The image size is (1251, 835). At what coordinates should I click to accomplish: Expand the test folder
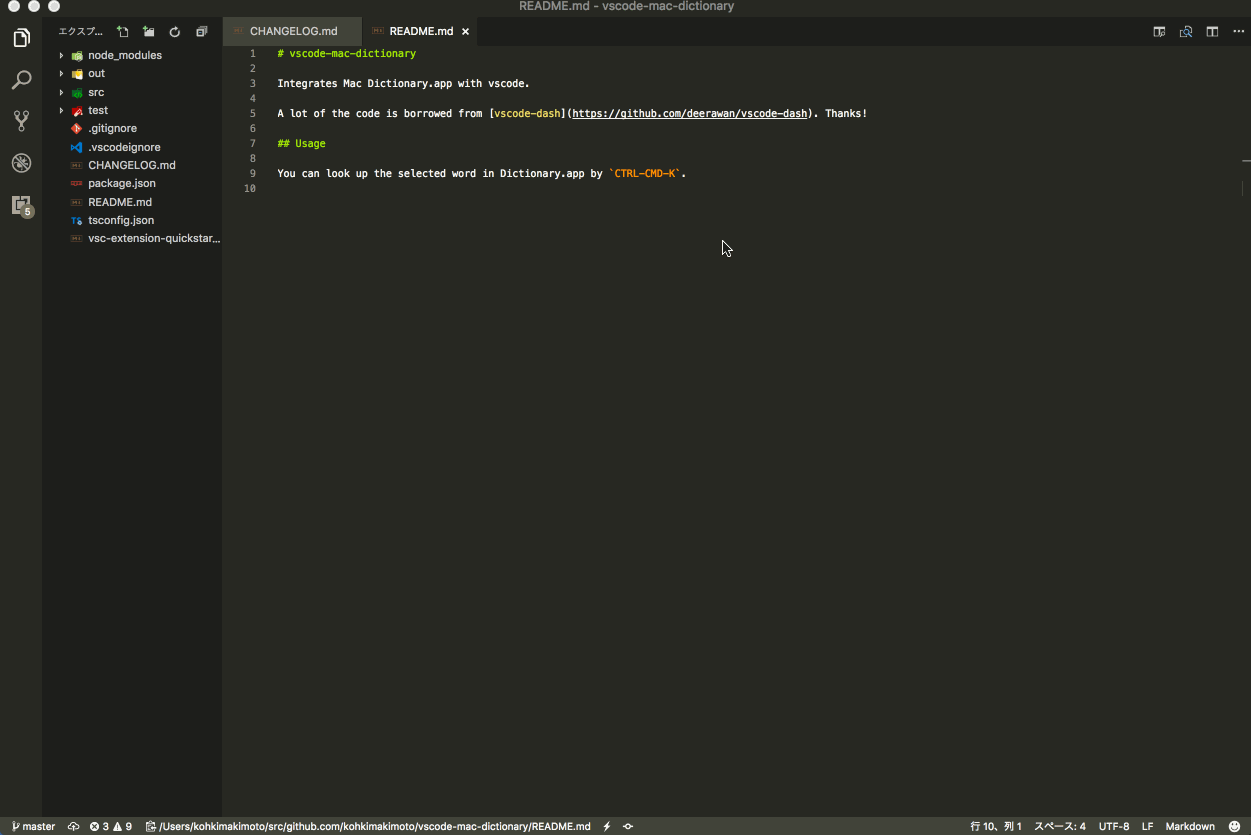pyautogui.click(x=97, y=110)
